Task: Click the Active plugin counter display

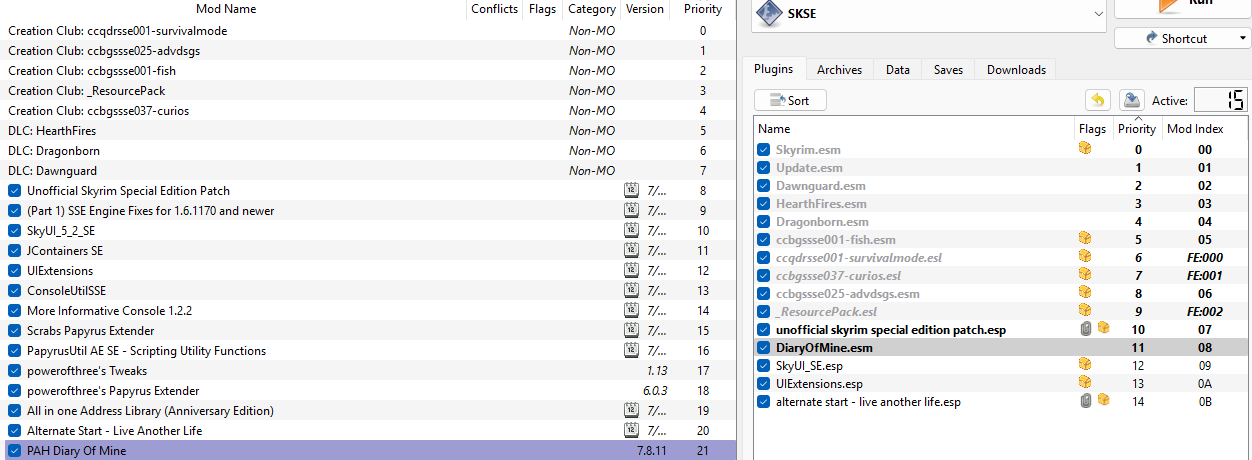Action: point(1221,100)
